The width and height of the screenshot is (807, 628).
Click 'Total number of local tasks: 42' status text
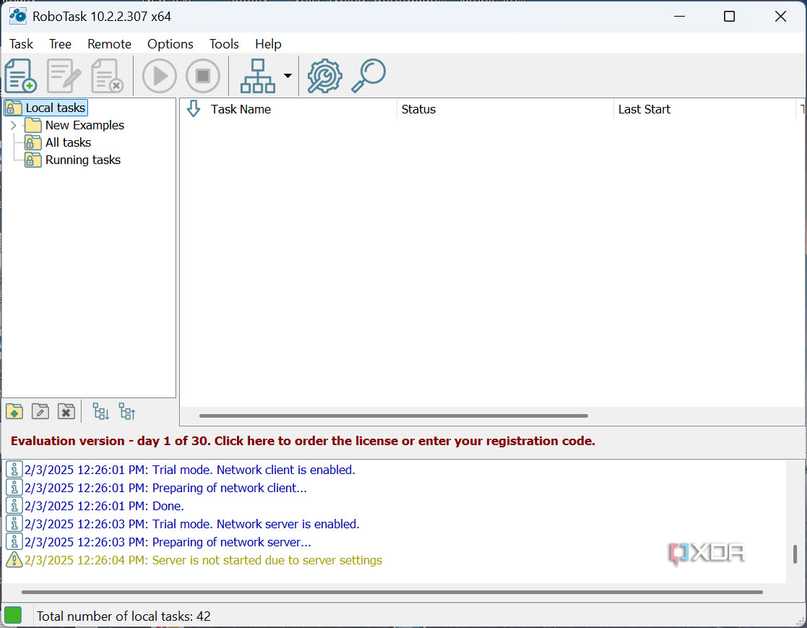pos(124,616)
